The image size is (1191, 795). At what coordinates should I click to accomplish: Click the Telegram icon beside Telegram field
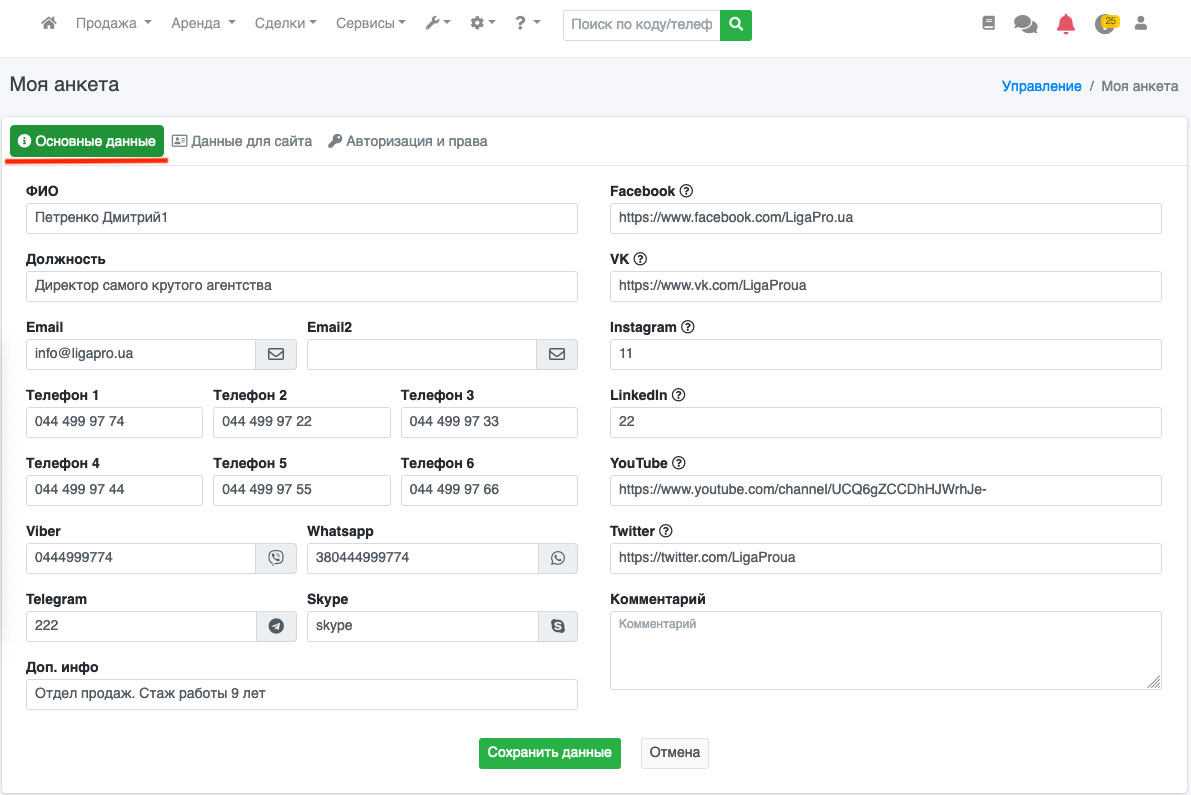(276, 626)
